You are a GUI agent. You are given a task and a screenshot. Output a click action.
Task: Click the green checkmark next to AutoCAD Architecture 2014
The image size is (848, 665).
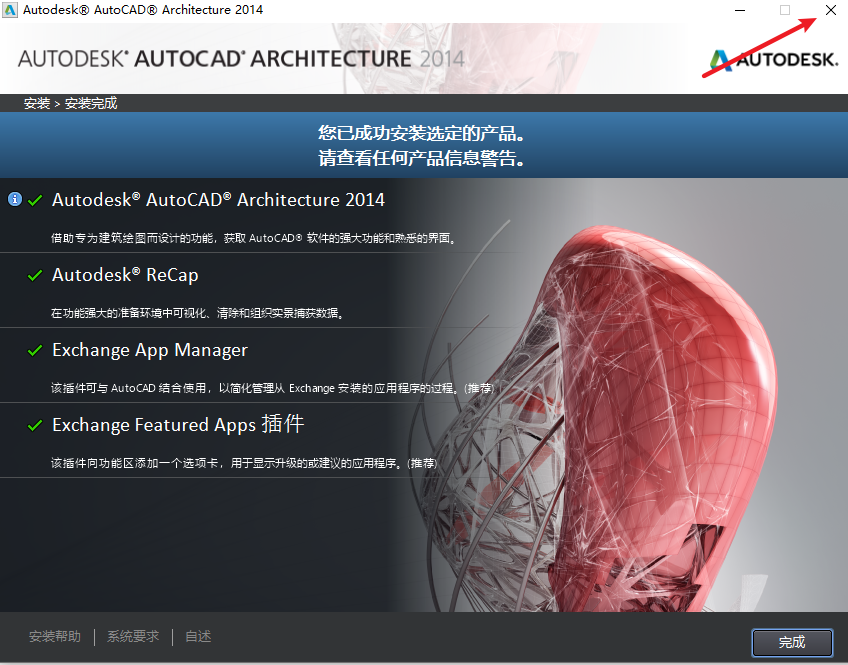coord(36,200)
